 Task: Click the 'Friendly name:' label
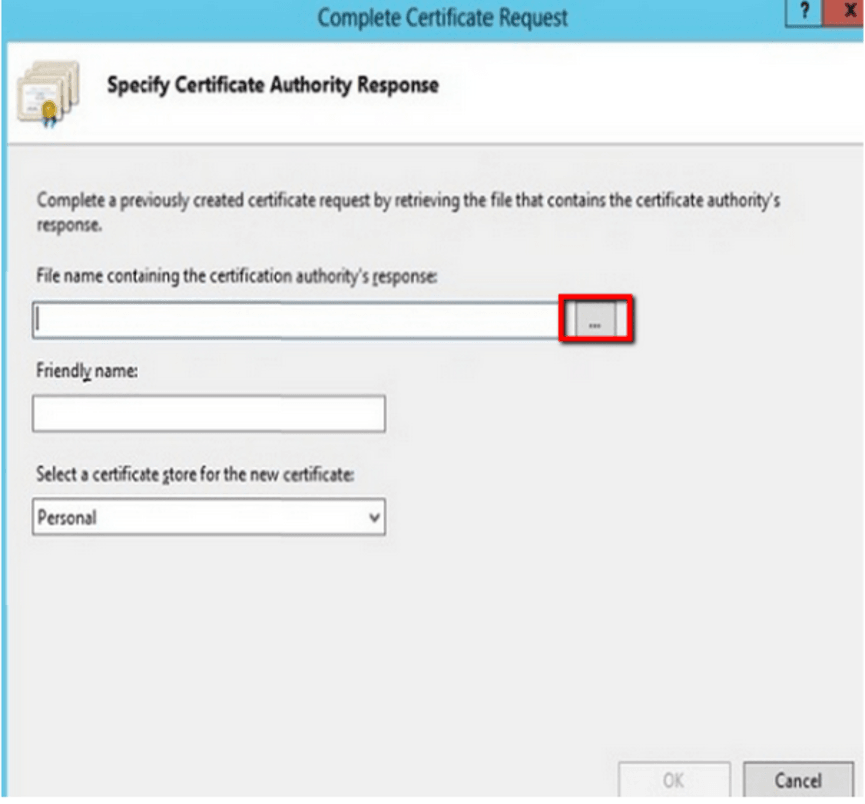pyautogui.click(x=87, y=371)
